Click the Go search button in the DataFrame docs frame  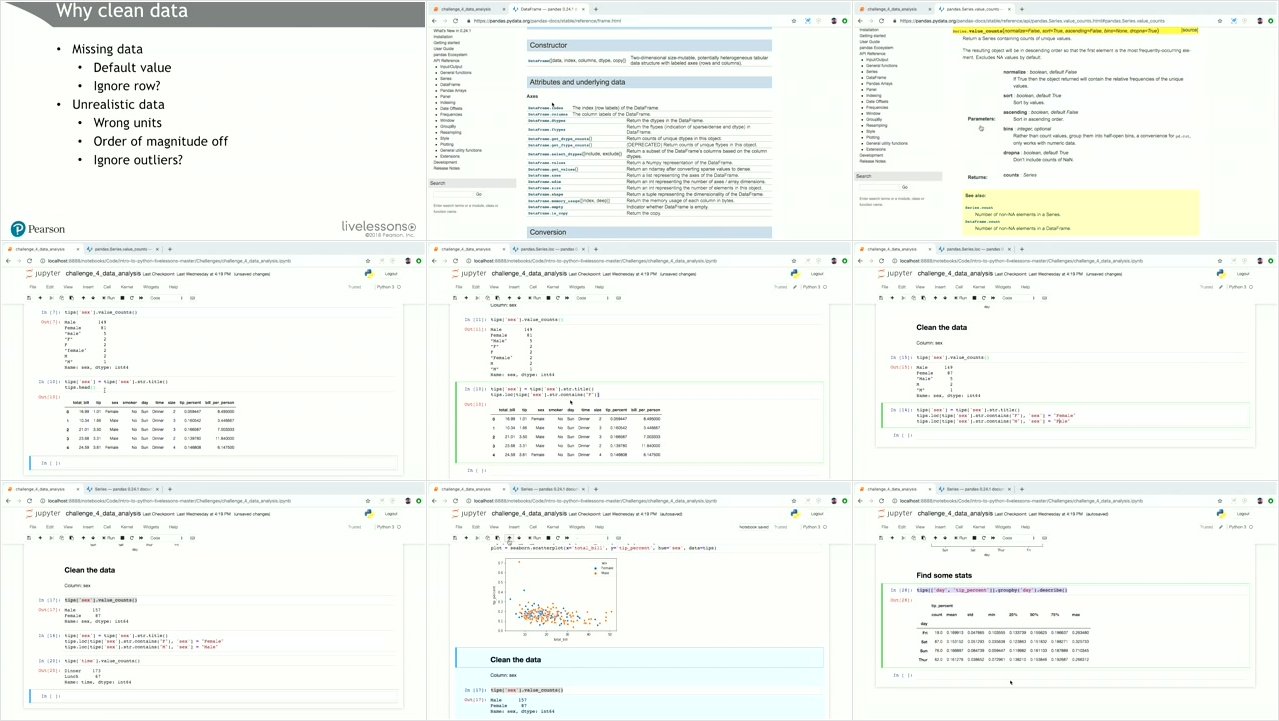tap(479, 194)
